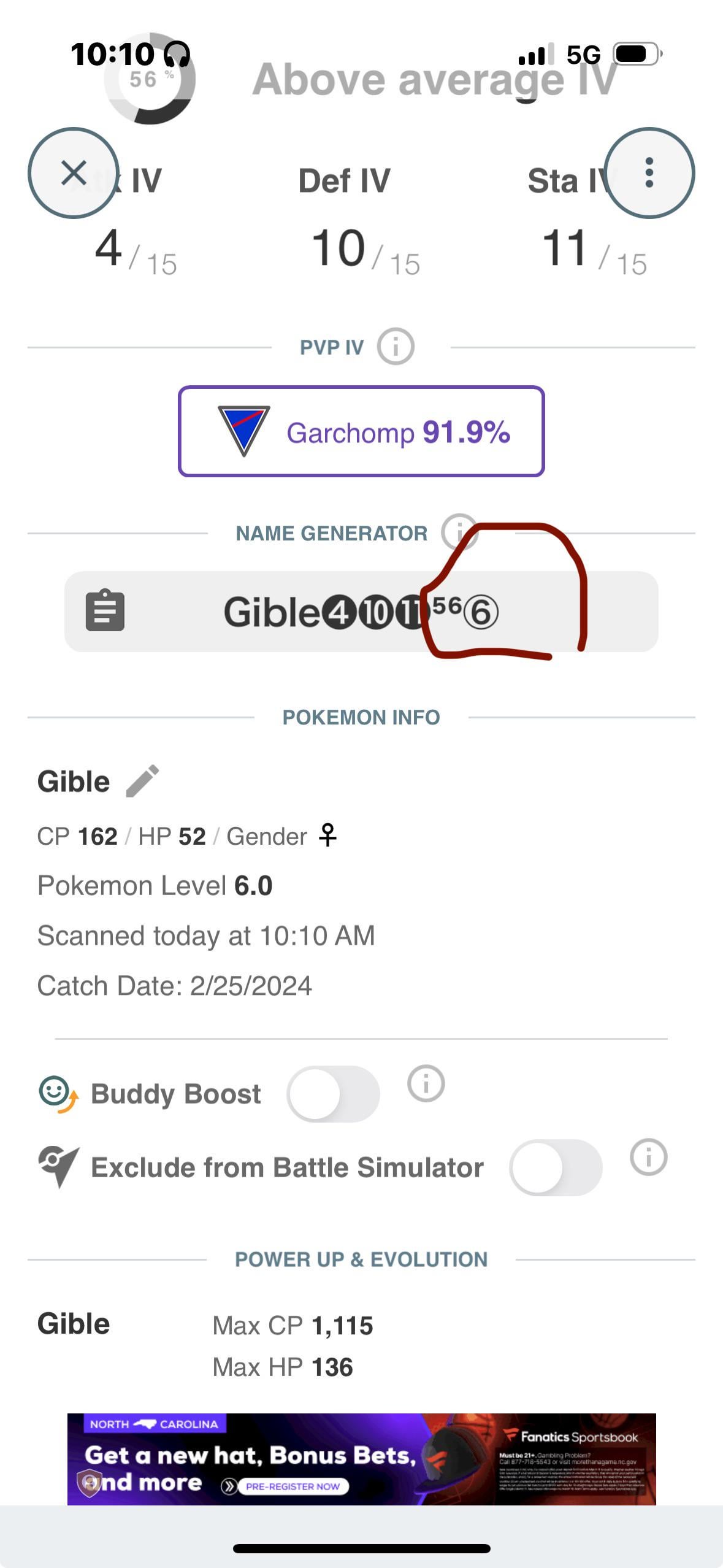The image size is (723, 1568).
Task: Open Garchomp 91.9% PVP ranking
Action: point(361,431)
